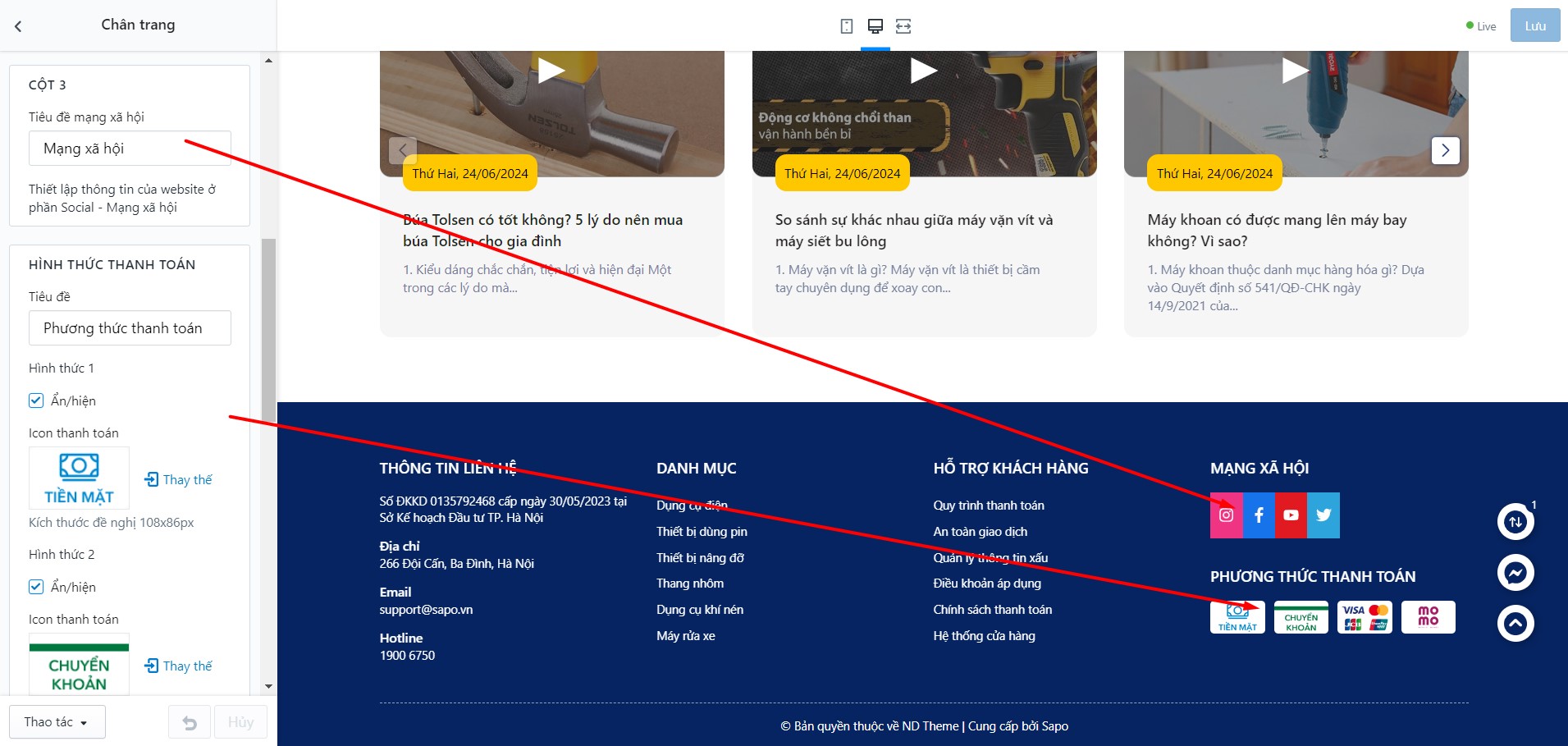Open Thang nhôm category link
This screenshot has width=1568, height=746.
pyautogui.click(x=690, y=584)
